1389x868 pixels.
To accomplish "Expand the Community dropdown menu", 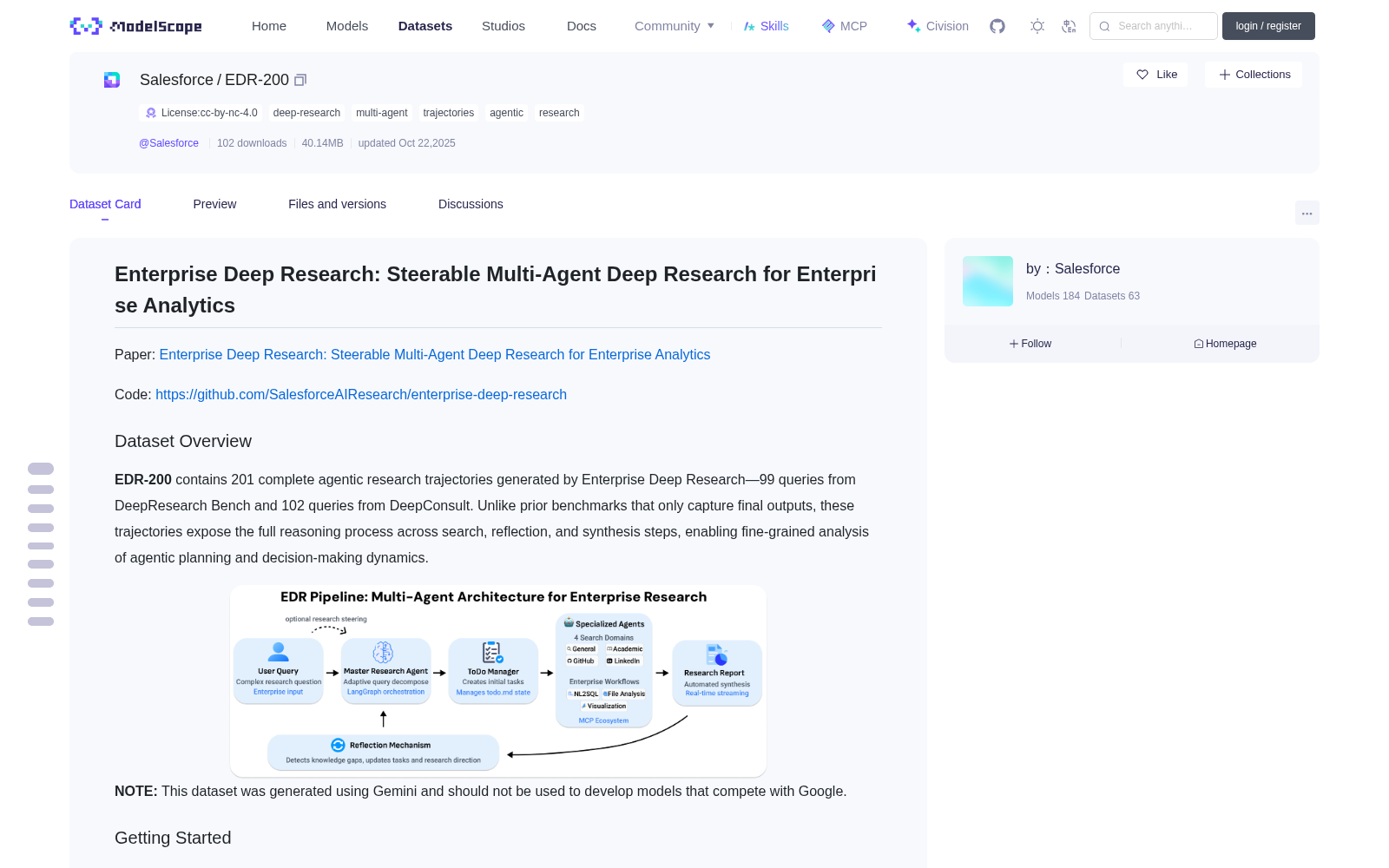I will (x=675, y=26).
